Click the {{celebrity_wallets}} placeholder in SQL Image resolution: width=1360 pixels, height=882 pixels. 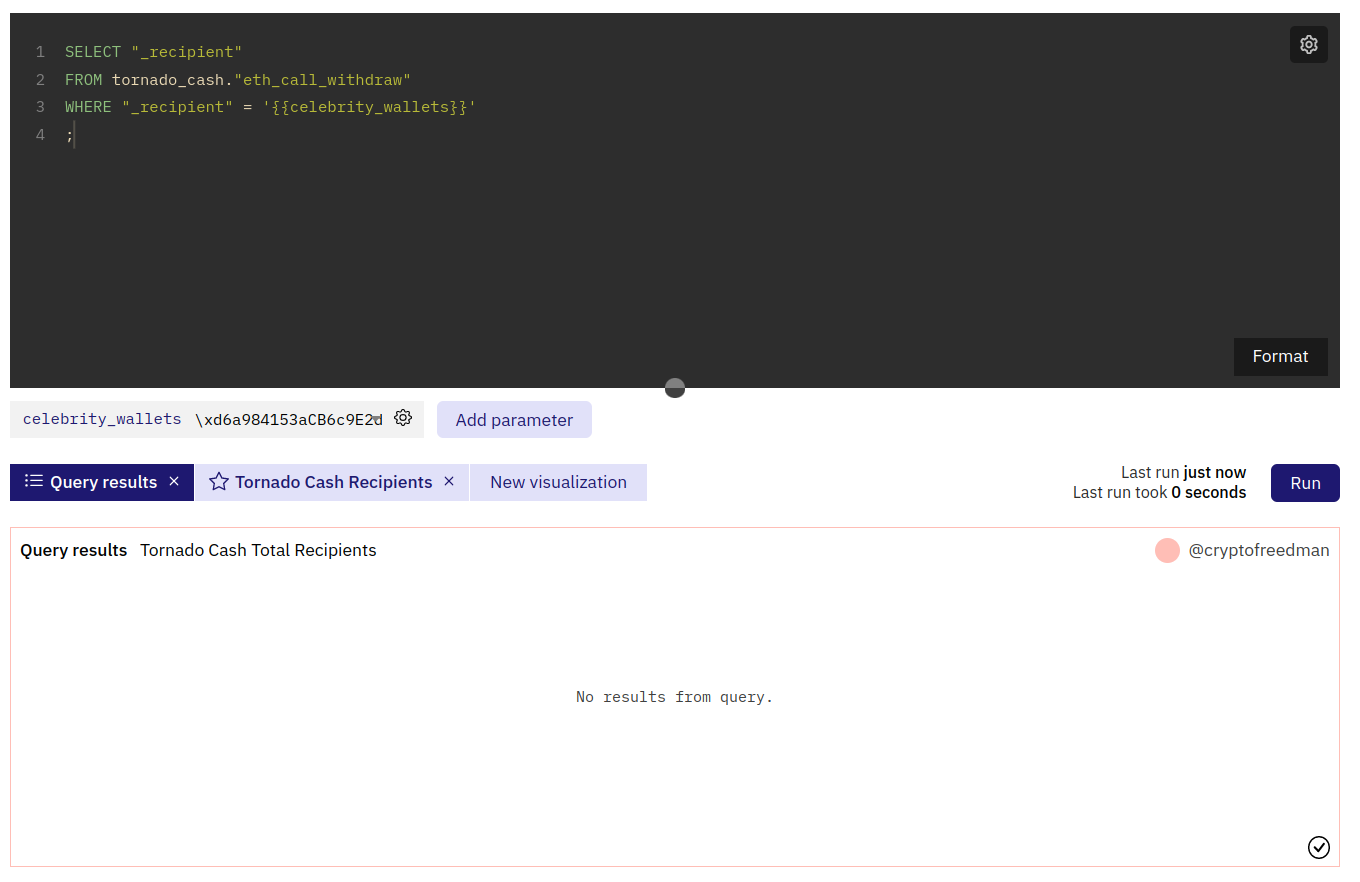coord(369,106)
